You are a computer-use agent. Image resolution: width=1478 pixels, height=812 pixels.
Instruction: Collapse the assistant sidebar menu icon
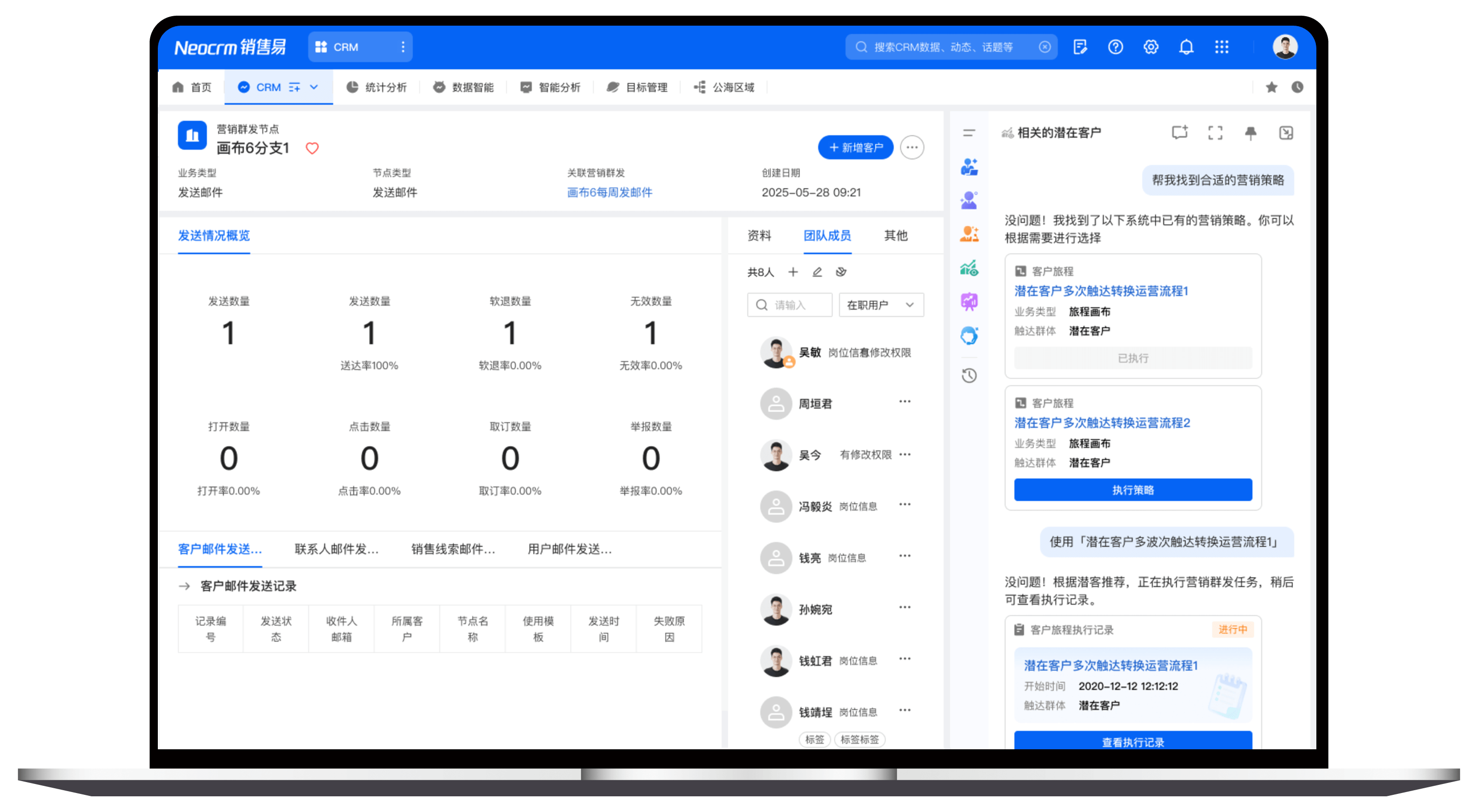coord(969,133)
